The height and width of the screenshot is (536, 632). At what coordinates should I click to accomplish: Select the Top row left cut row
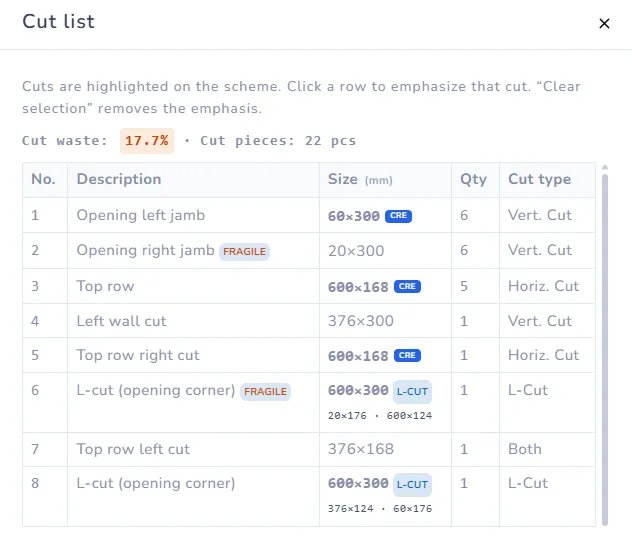coord(309,450)
